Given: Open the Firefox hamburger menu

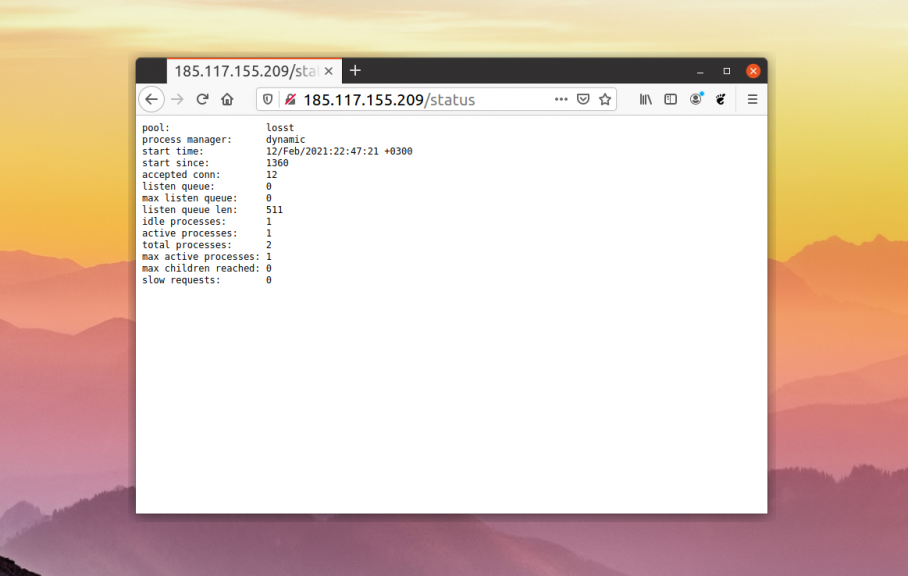Looking at the screenshot, I should tap(752, 100).
